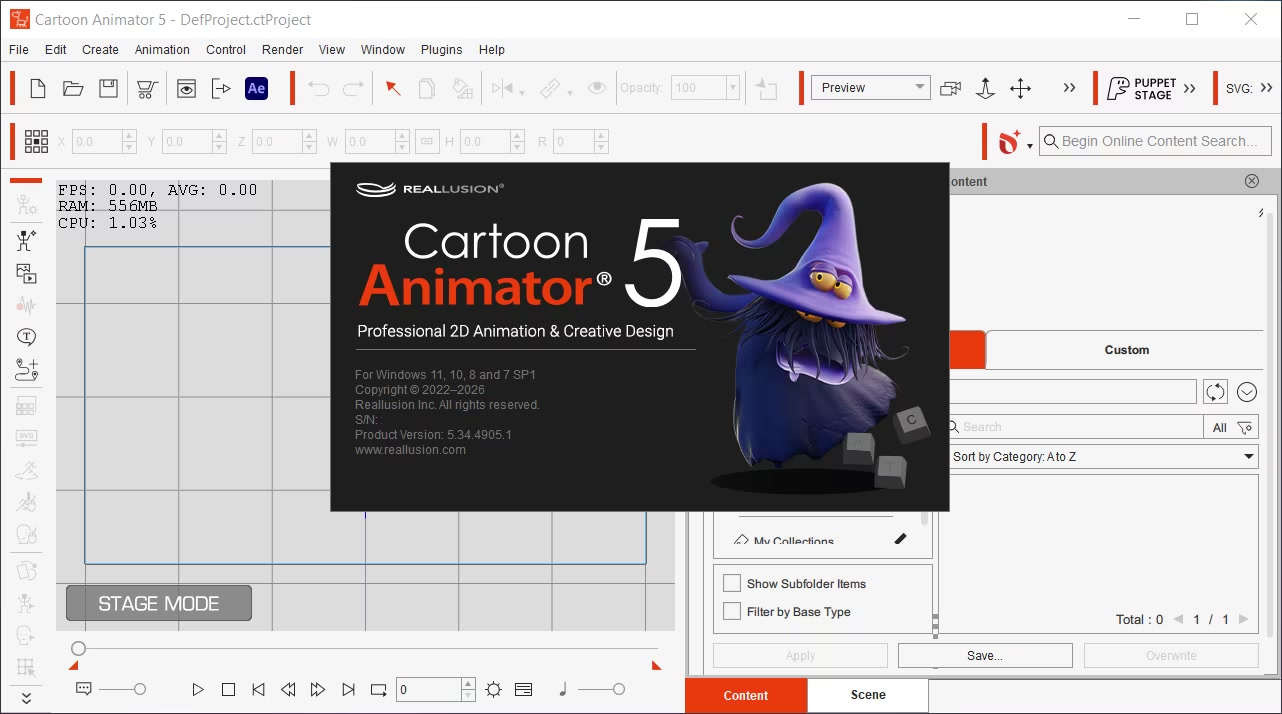Open the Animation menu
Viewport: 1282px width, 714px height.
pos(162,49)
